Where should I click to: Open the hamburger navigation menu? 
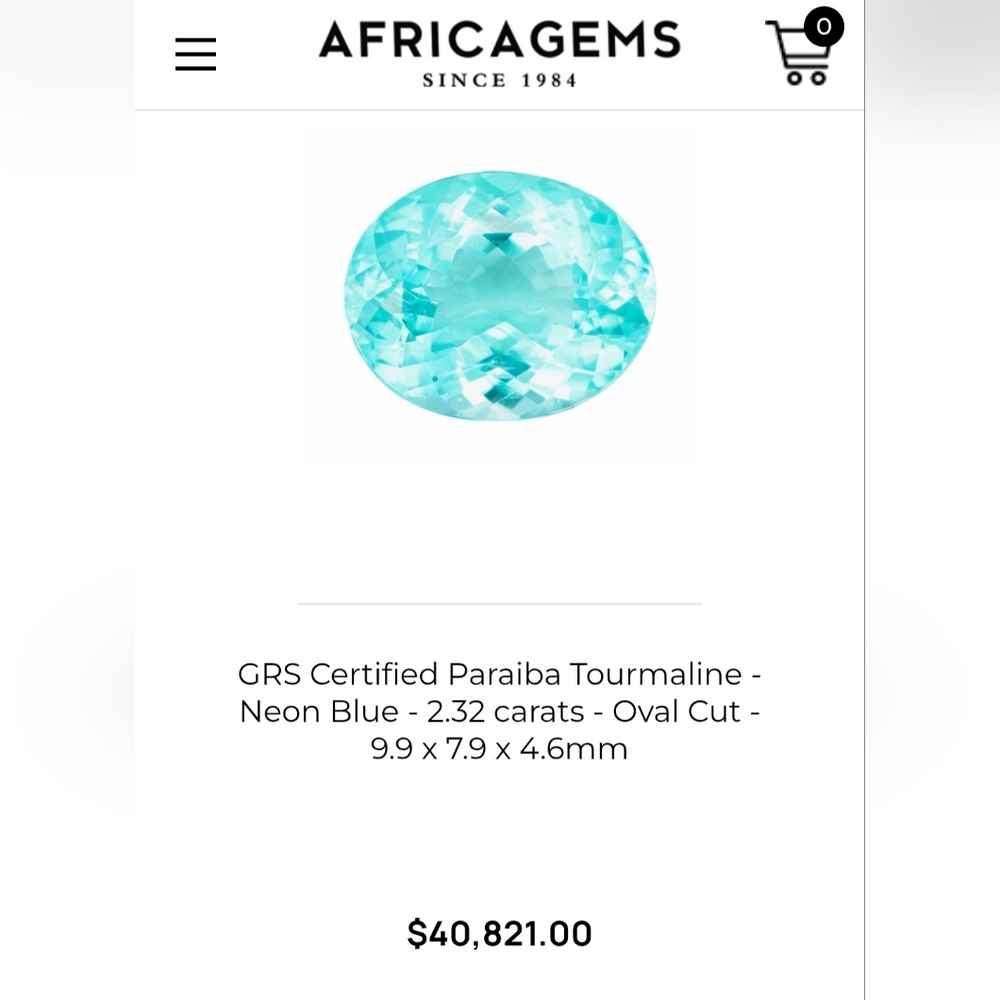196,55
